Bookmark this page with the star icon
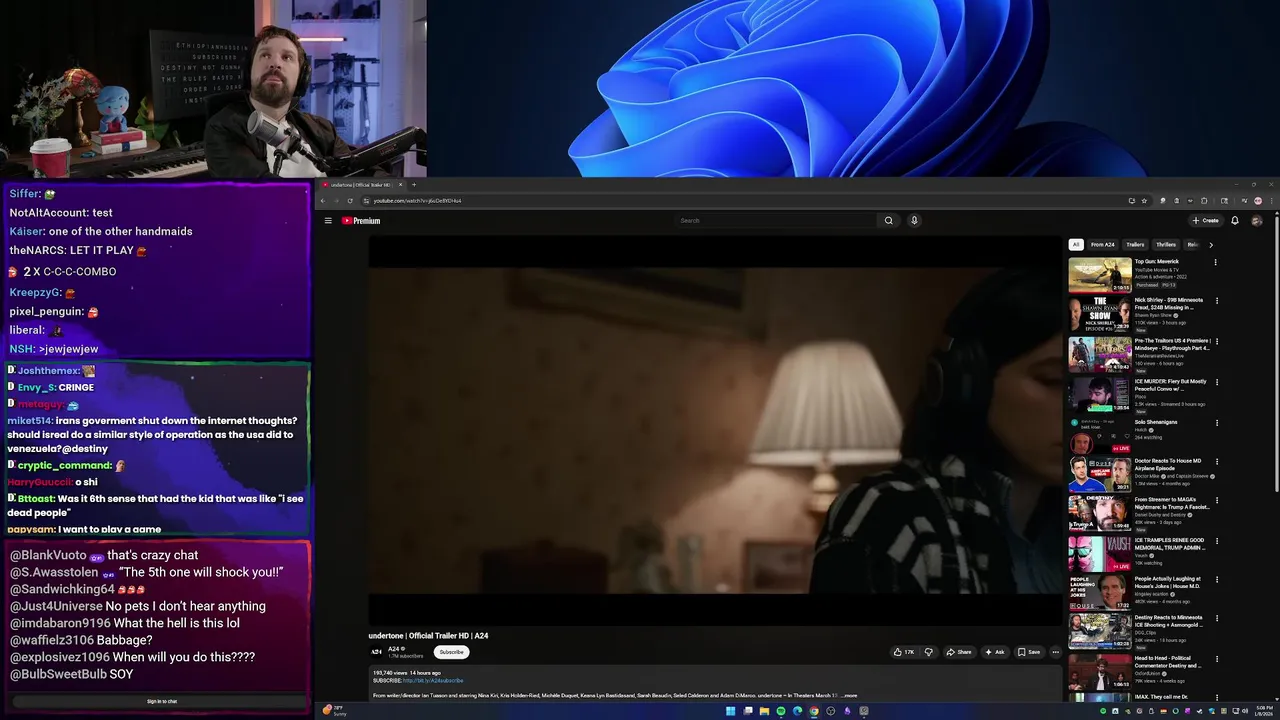Image resolution: width=1280 pixels, height=720 pixels. (x=1144, y=201)
